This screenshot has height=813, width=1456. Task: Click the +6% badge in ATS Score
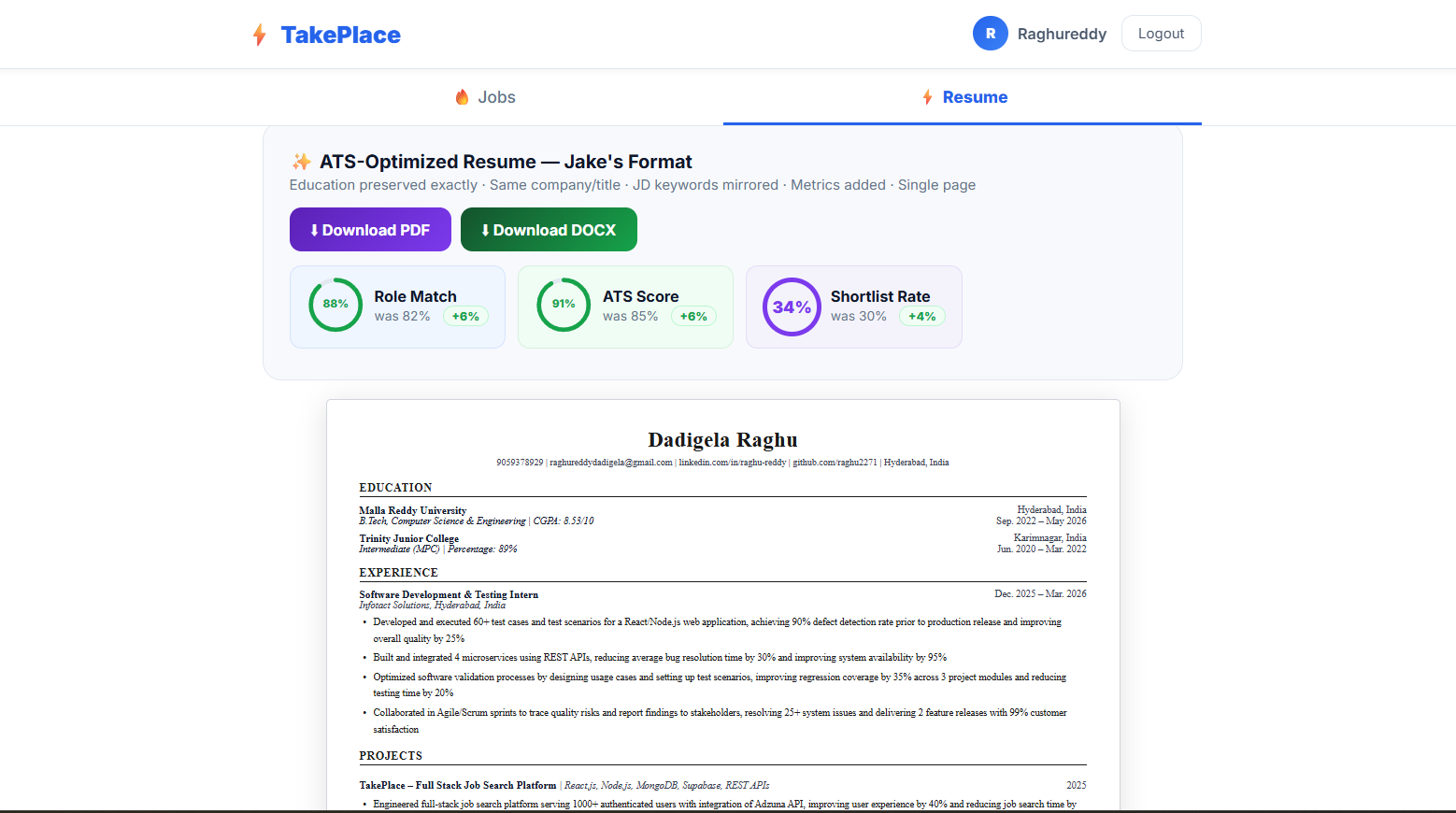(x=693, y=317)
